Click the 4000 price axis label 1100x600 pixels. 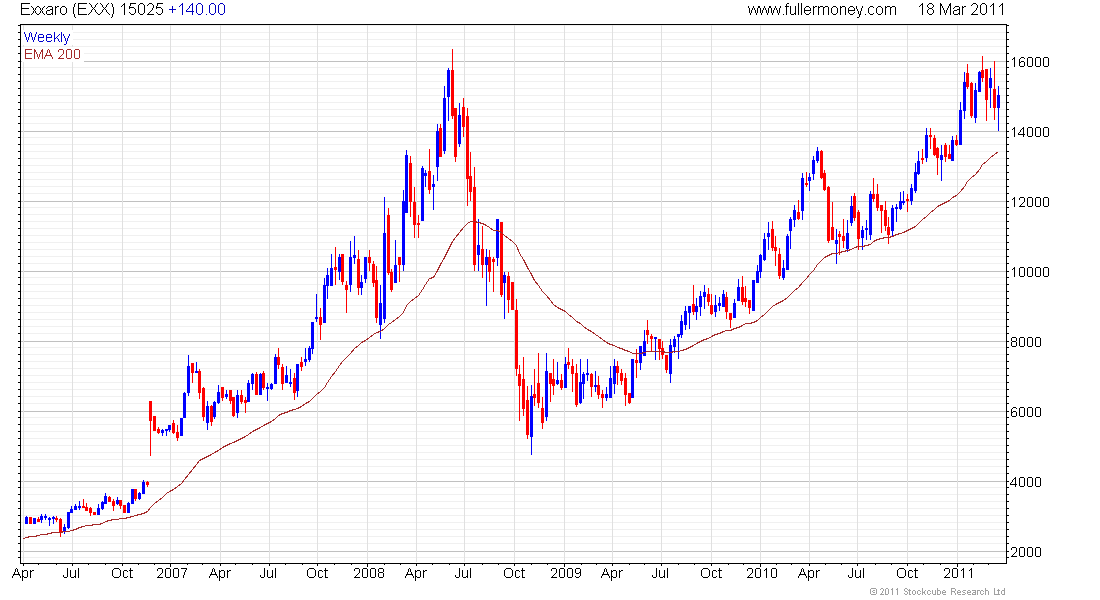click(x=1026, y=482)
